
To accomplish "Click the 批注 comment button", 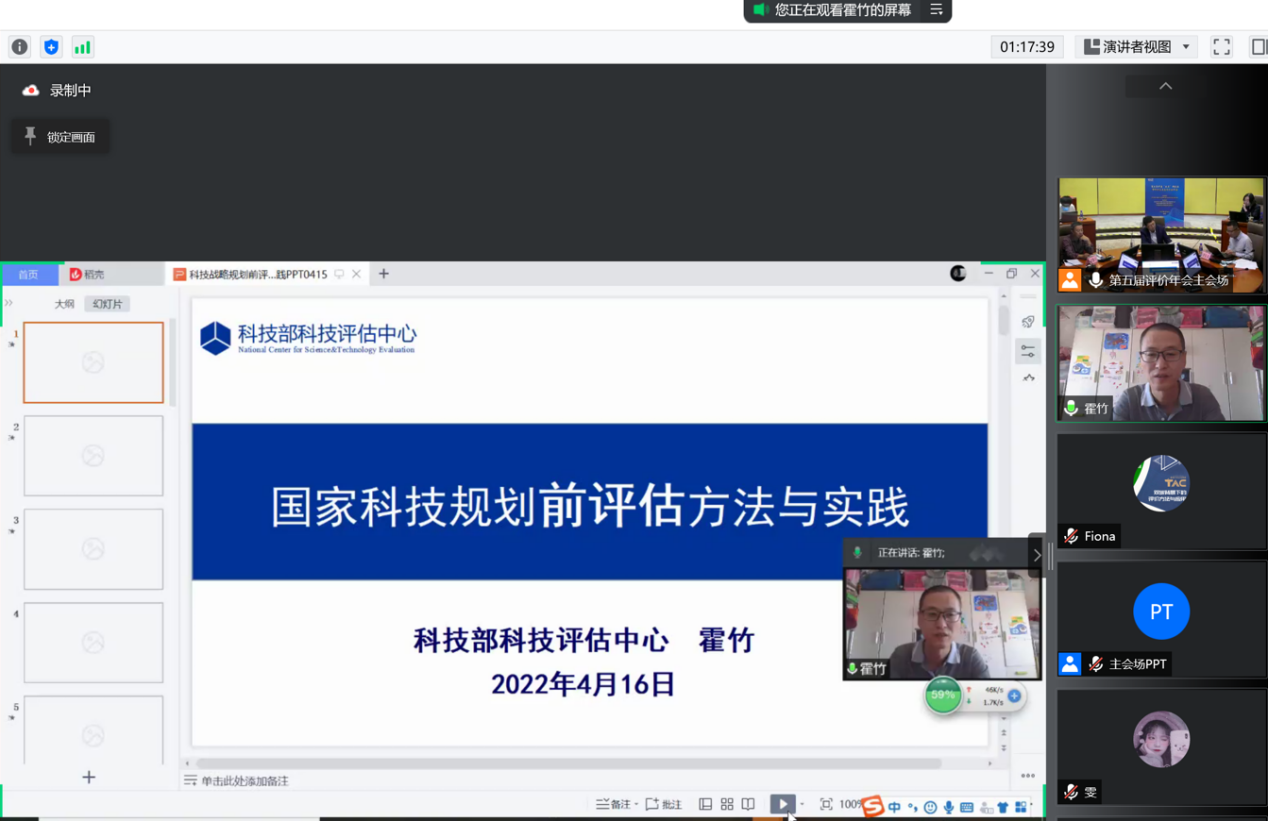I will coord(664,804).
